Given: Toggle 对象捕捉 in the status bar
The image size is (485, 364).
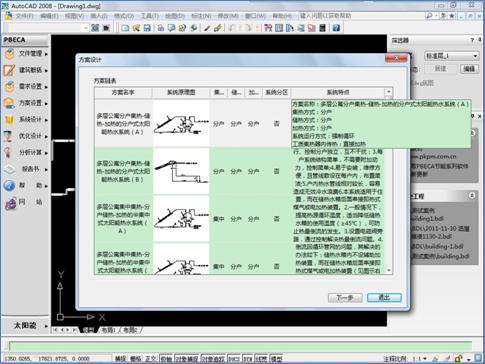Looking at the screenshot, I should (x=187, y=359).
